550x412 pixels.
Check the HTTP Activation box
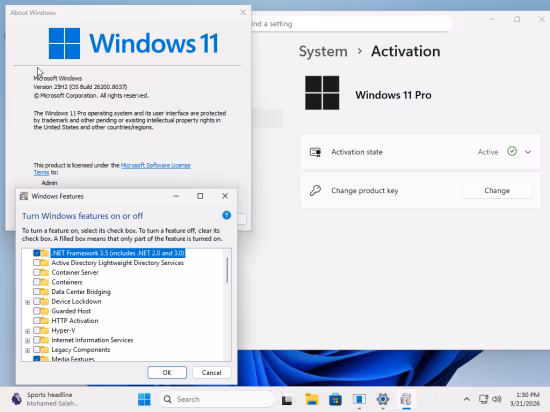click(x=36, y=320)
